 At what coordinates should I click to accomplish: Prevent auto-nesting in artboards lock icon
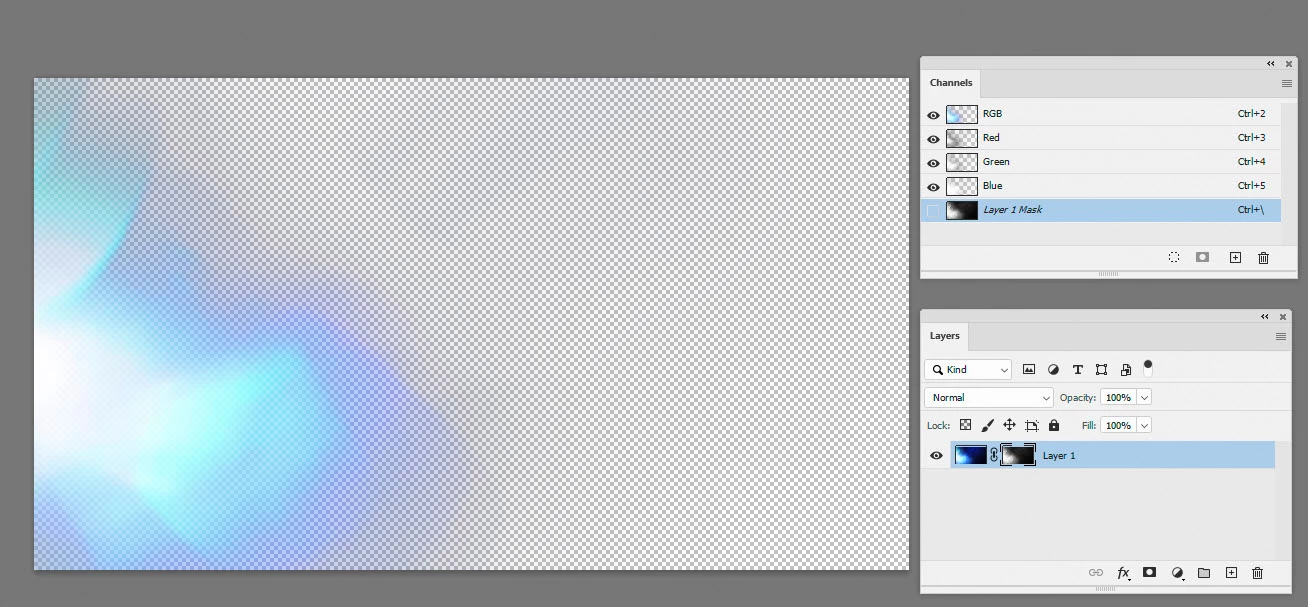click(x=1031, y=425)
